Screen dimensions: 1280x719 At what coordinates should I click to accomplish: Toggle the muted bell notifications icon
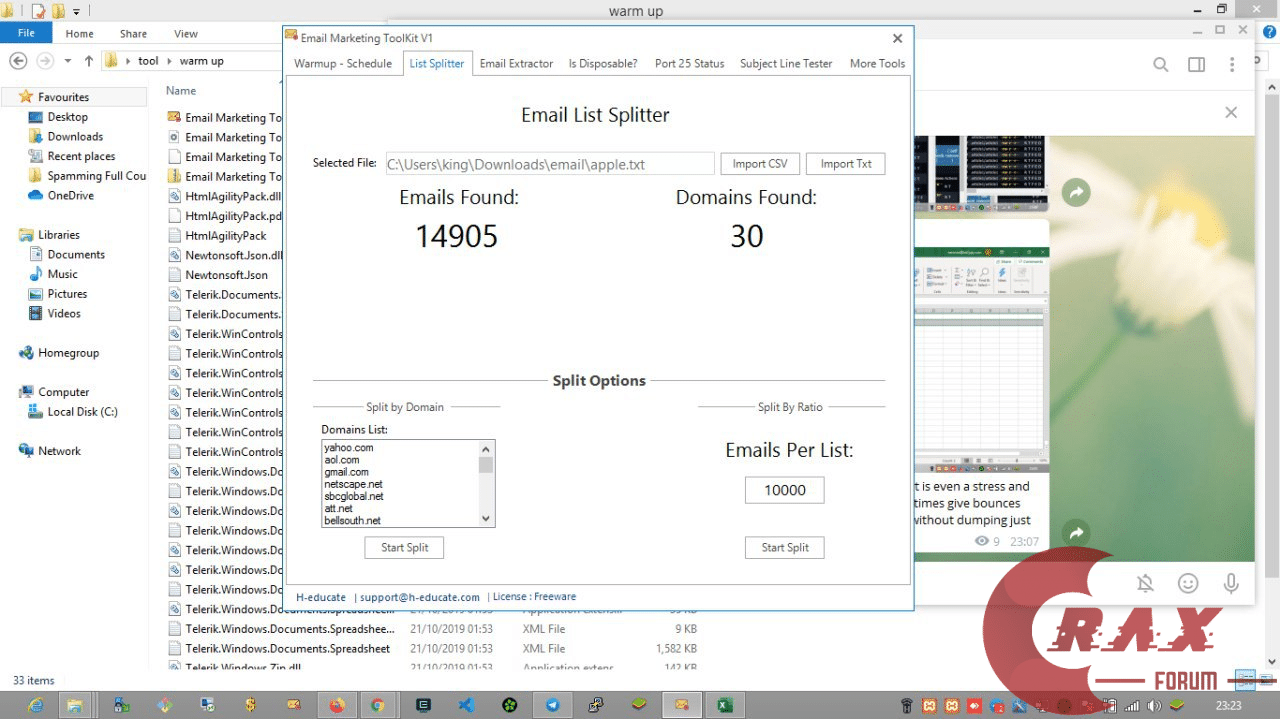pyautogui.click(x=1145, y=583)
